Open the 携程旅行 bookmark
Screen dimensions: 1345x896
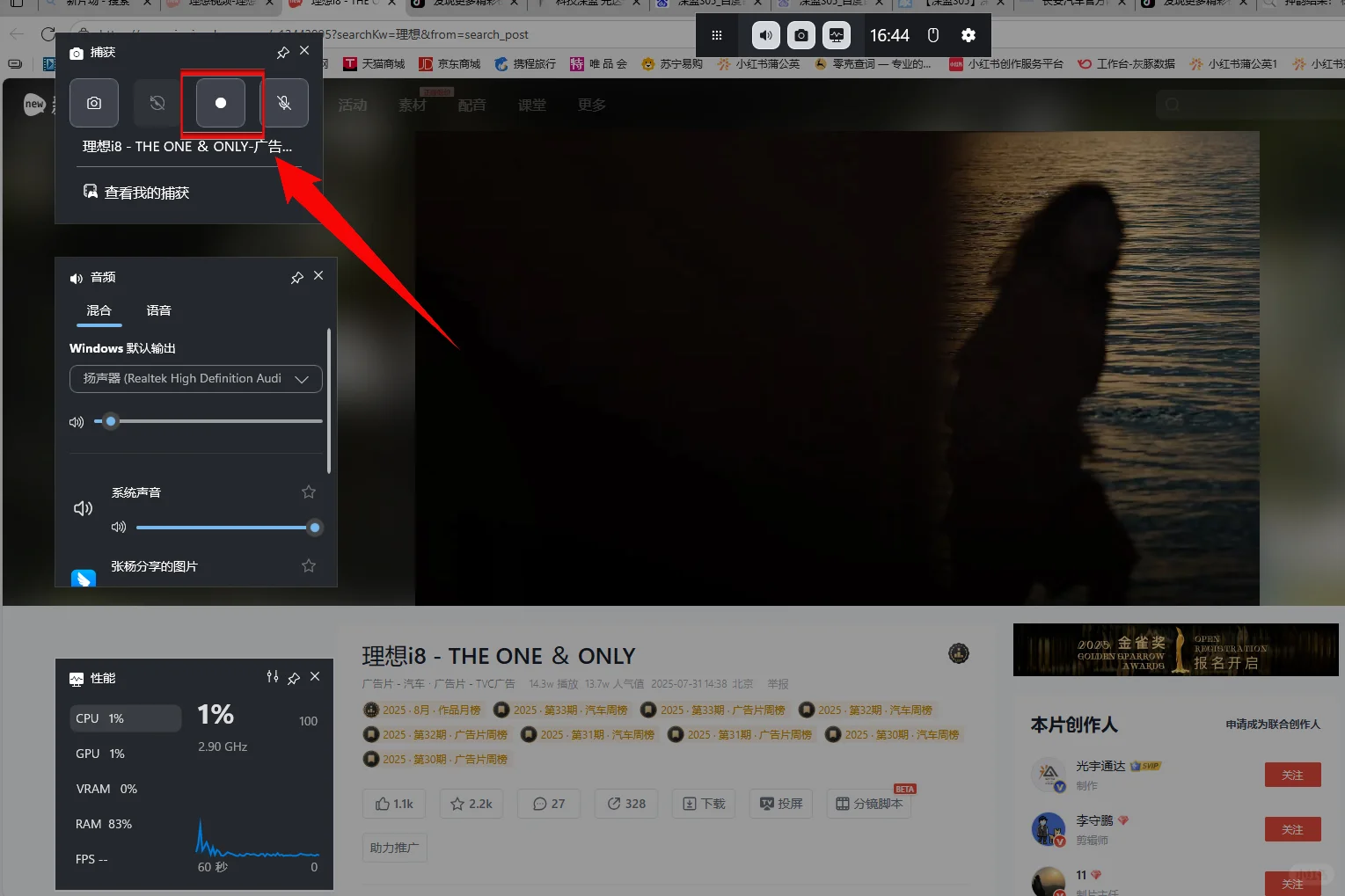525,64
